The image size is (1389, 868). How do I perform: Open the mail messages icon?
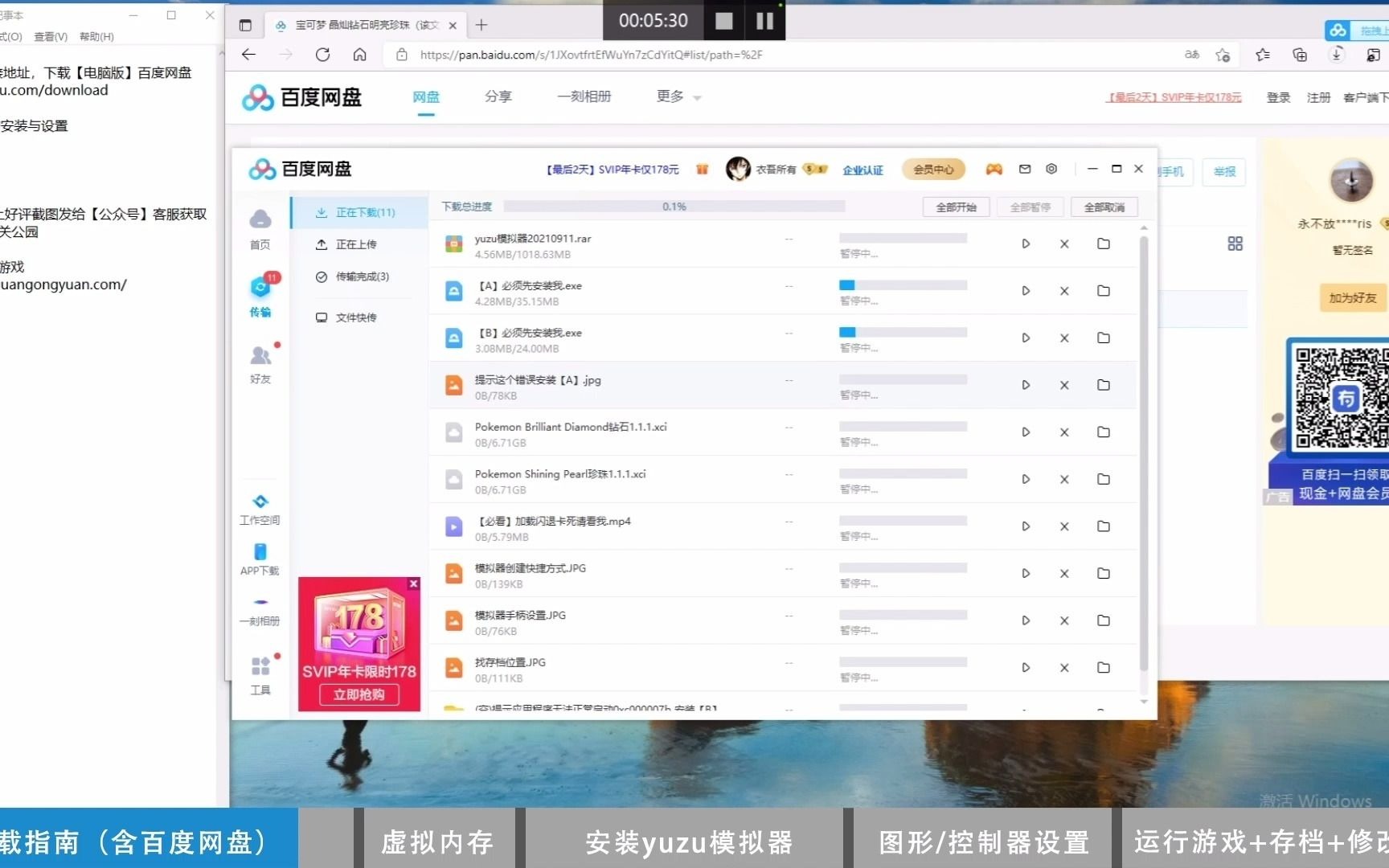pyautogui.click(x=1025, y=169)
